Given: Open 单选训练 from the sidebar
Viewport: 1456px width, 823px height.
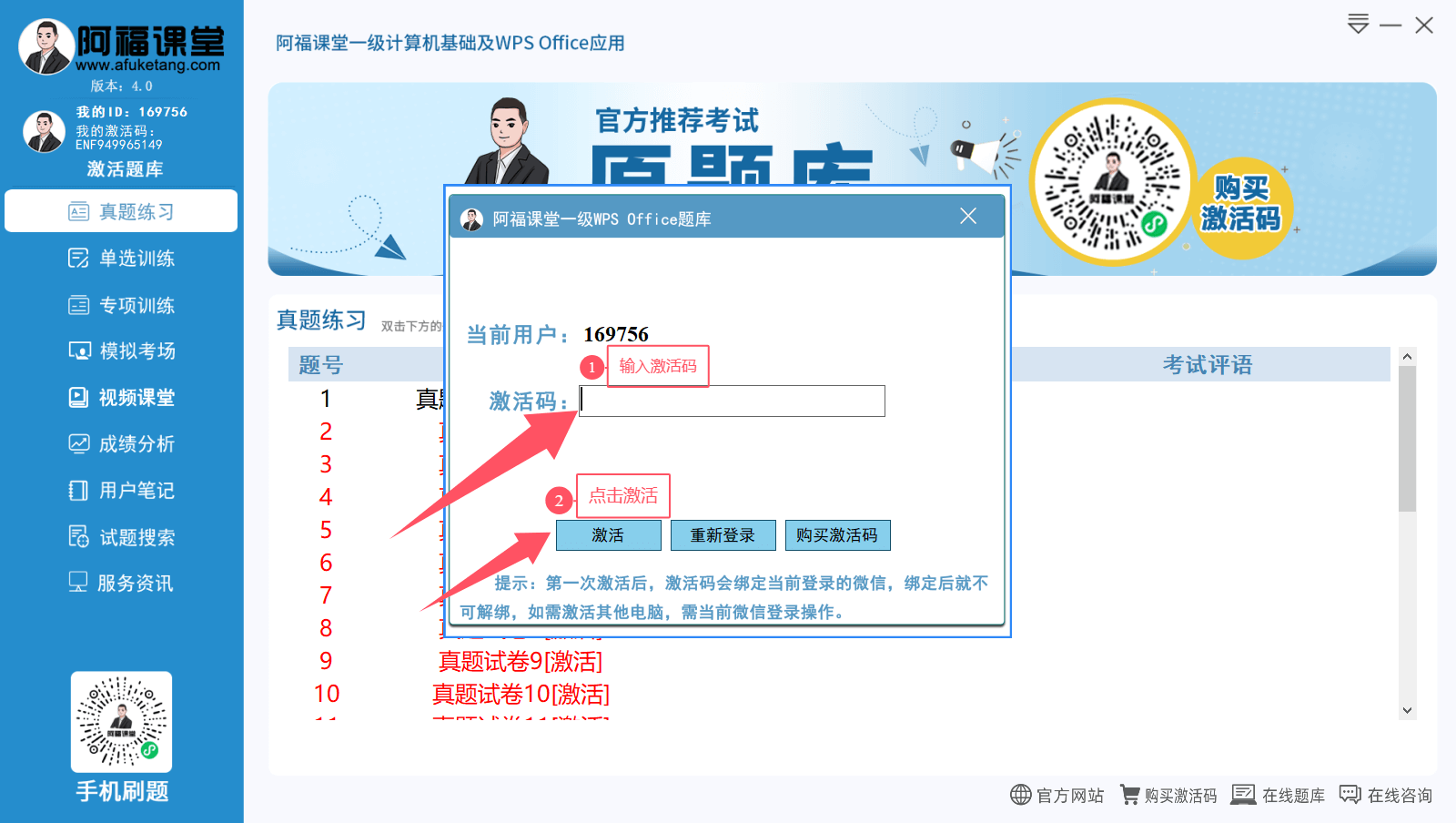Looking at the screenshot, I should click(121, 258).
